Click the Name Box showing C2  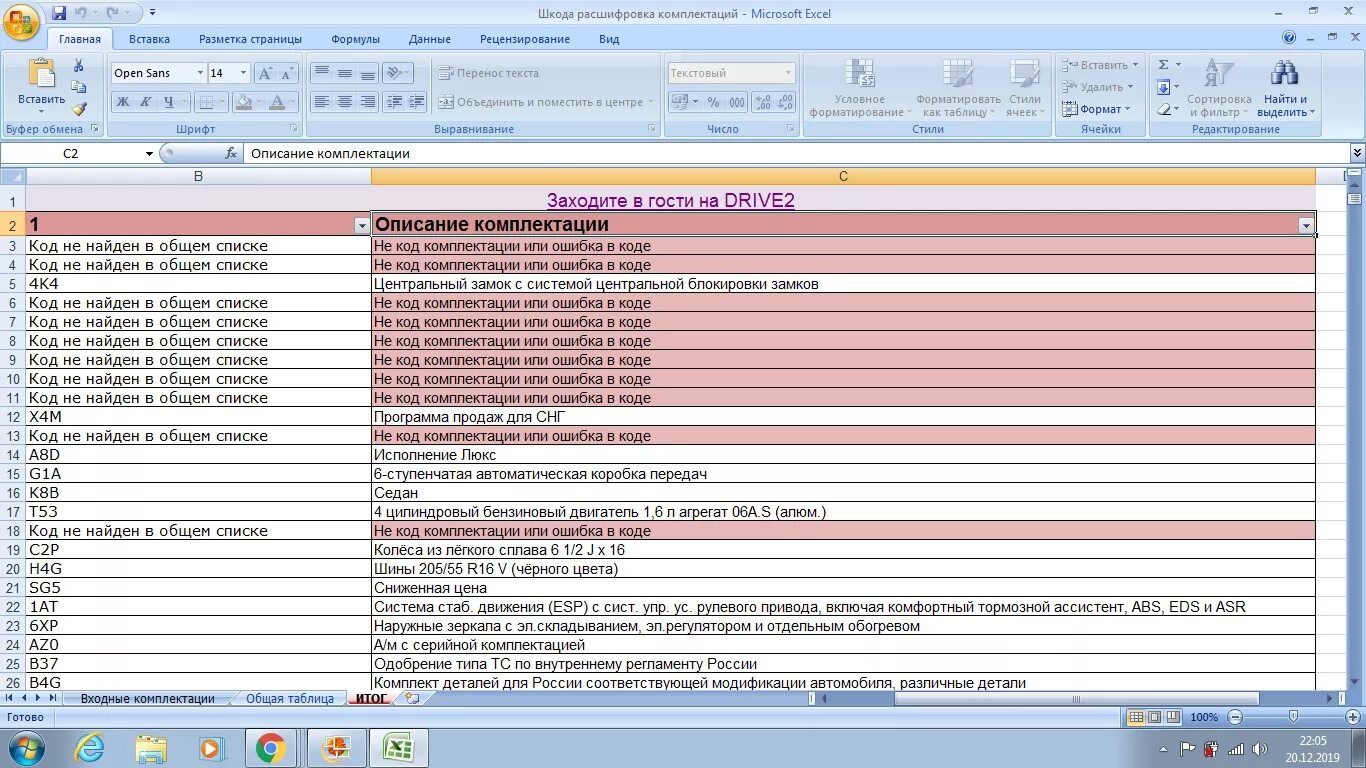pyautogui.click(x=71, y=154)
